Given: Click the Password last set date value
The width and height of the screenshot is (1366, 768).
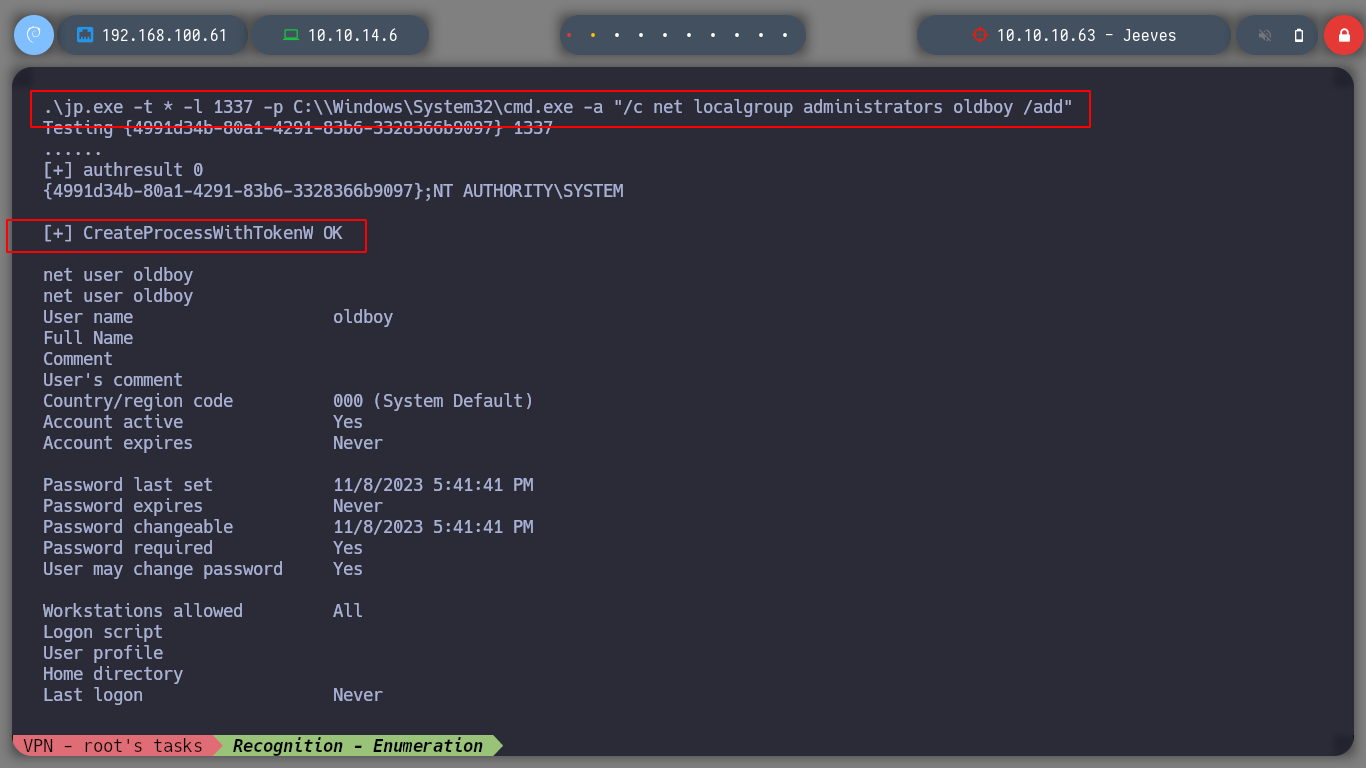Looking at the screenshot, I should 433,485.
